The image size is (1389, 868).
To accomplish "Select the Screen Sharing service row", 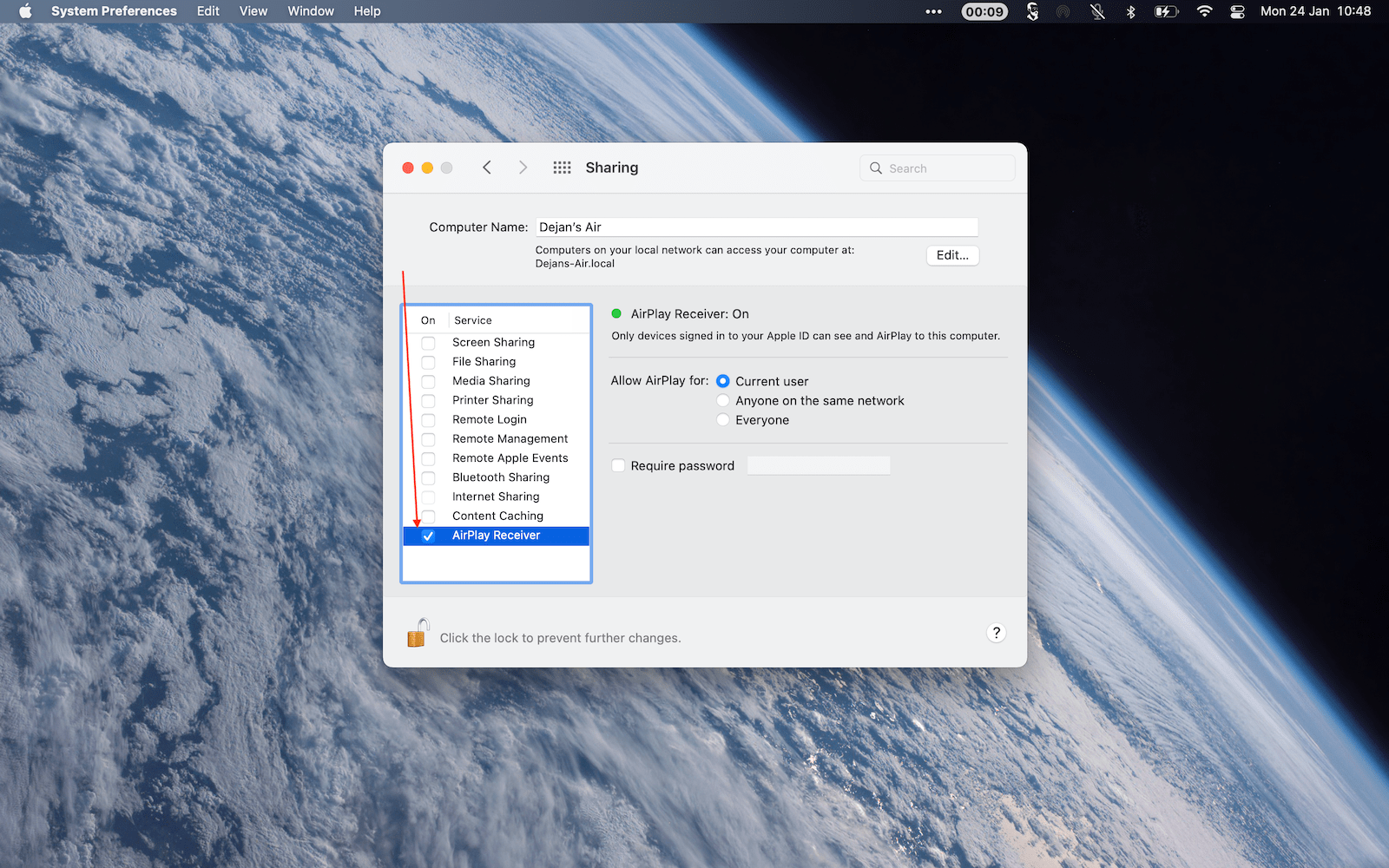I will point(497,343).
